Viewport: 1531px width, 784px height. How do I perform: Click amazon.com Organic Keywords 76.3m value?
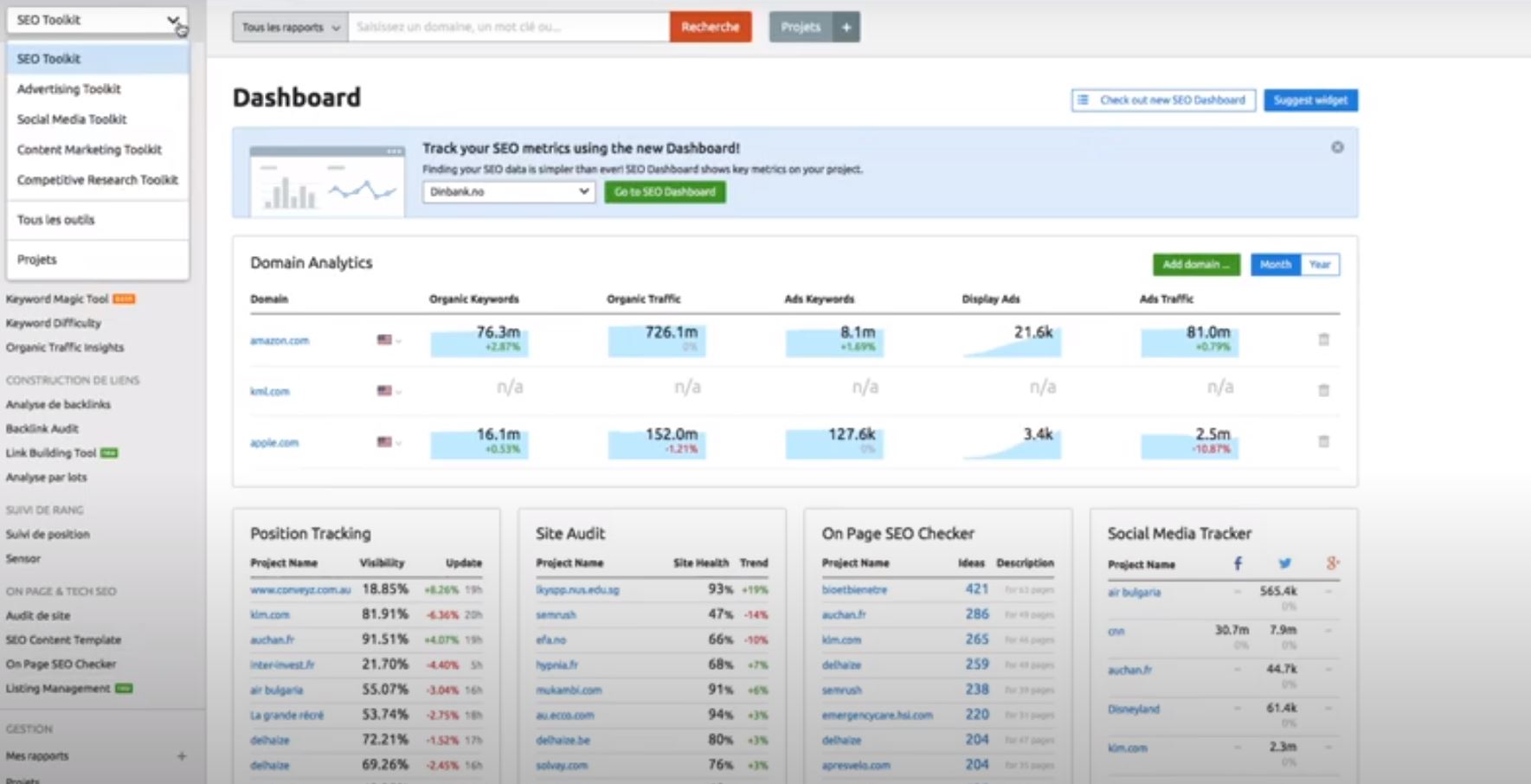(499, 332)
